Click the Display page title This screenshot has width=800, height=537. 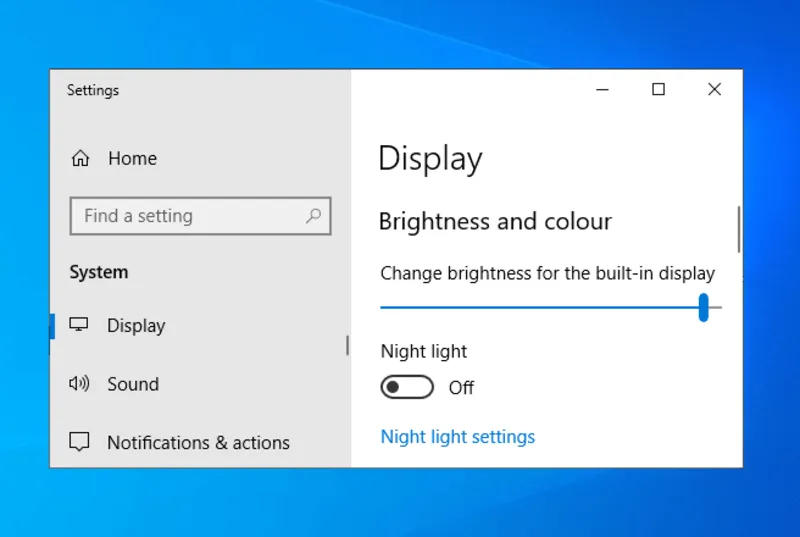pyautogui.click(x=430, y=159)
